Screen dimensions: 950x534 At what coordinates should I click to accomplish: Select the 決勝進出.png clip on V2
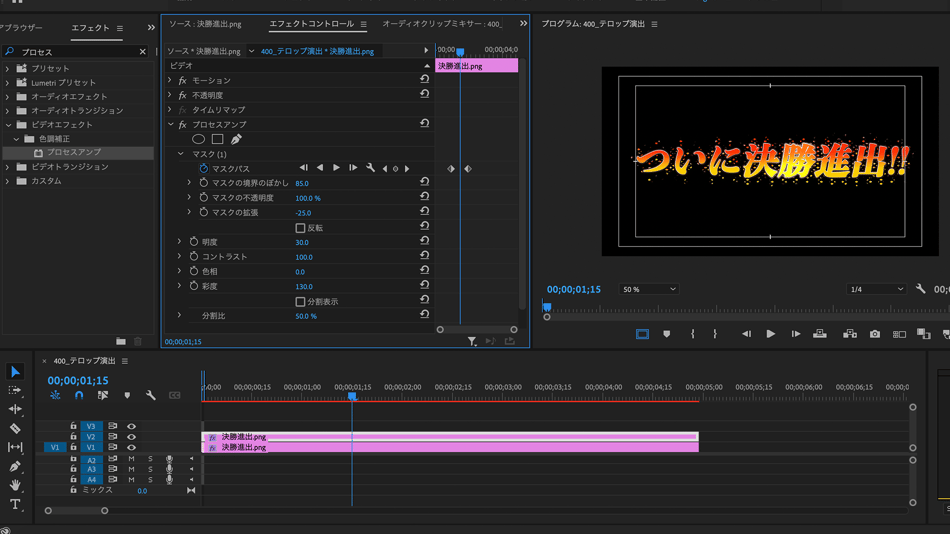tap(450, 437)
